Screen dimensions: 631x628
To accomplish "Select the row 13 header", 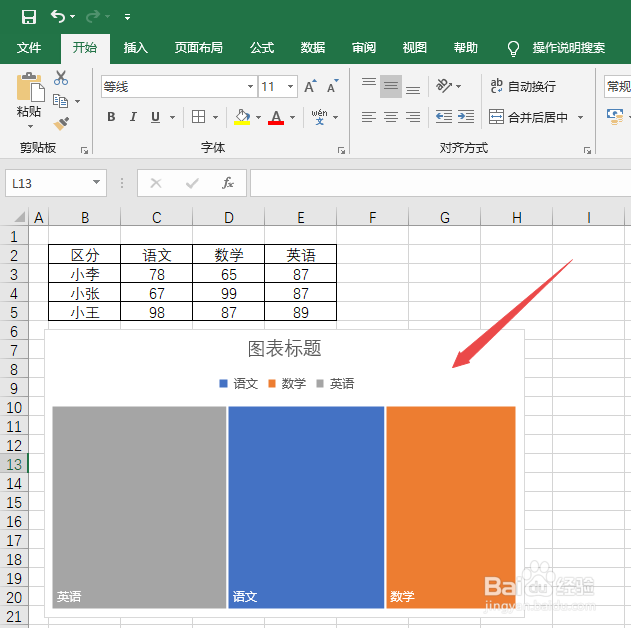I will [x=14, y=464].
